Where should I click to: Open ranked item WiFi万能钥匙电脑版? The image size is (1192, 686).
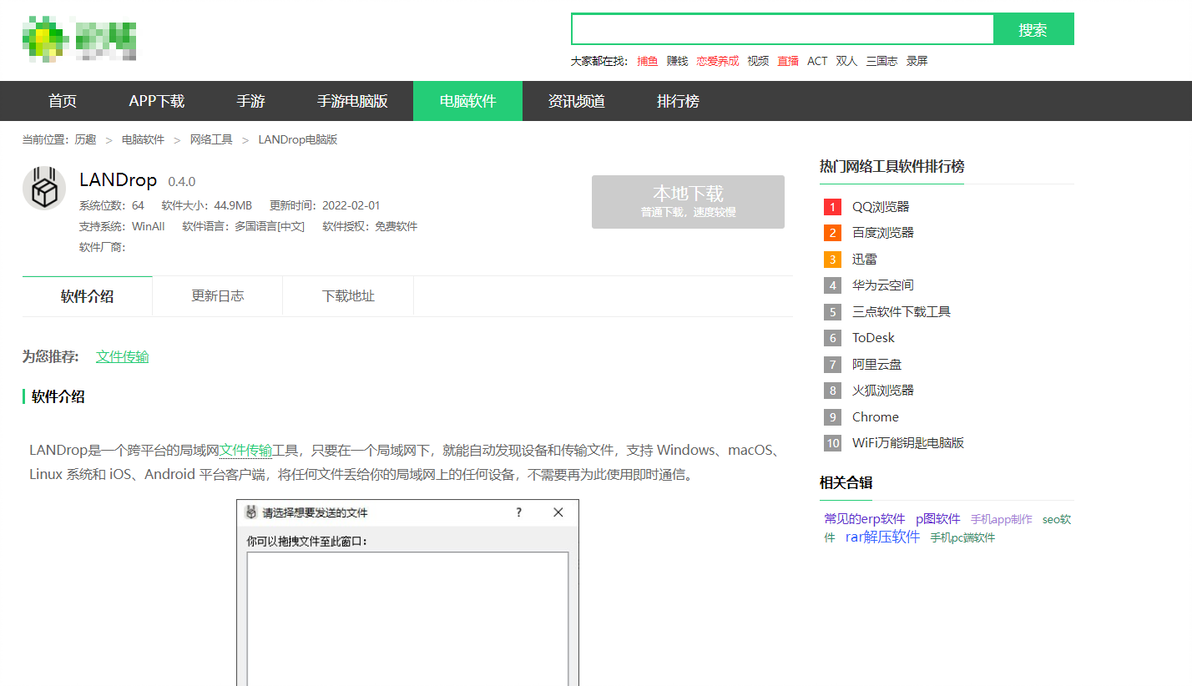908,443
